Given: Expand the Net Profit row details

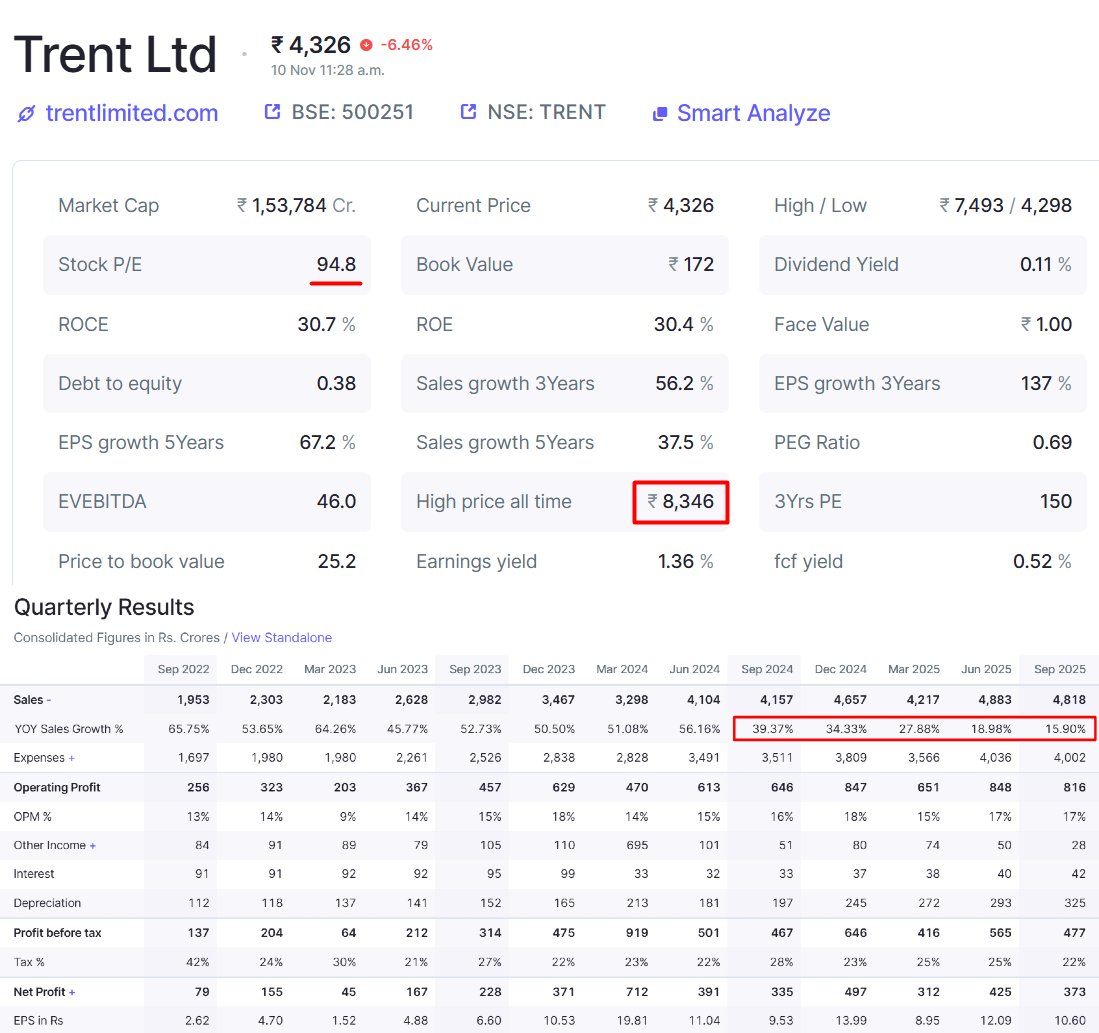Looking at the screenshot, I should (x=74, y=991).
